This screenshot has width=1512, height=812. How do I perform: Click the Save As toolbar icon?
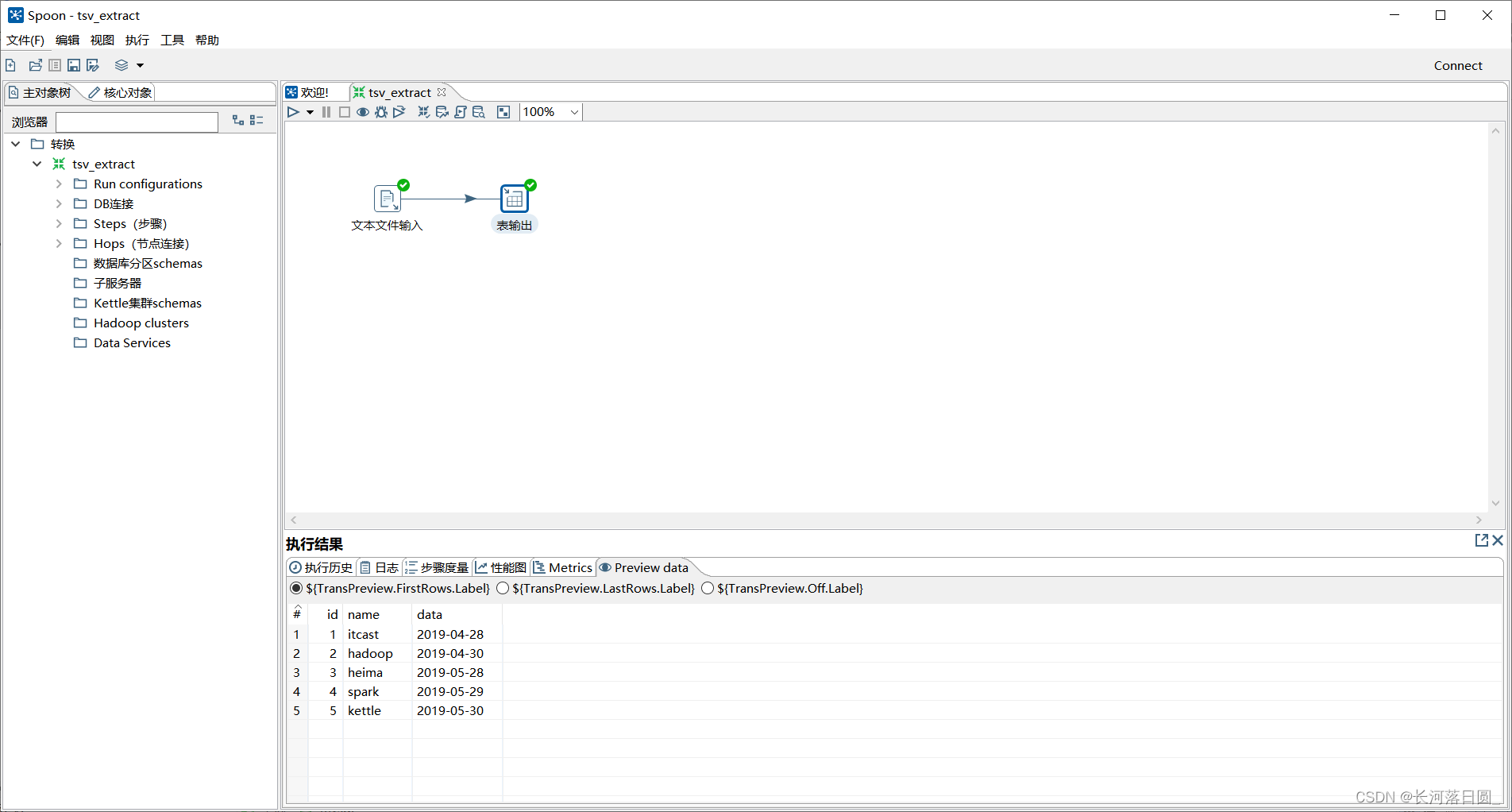pos(93,65)
